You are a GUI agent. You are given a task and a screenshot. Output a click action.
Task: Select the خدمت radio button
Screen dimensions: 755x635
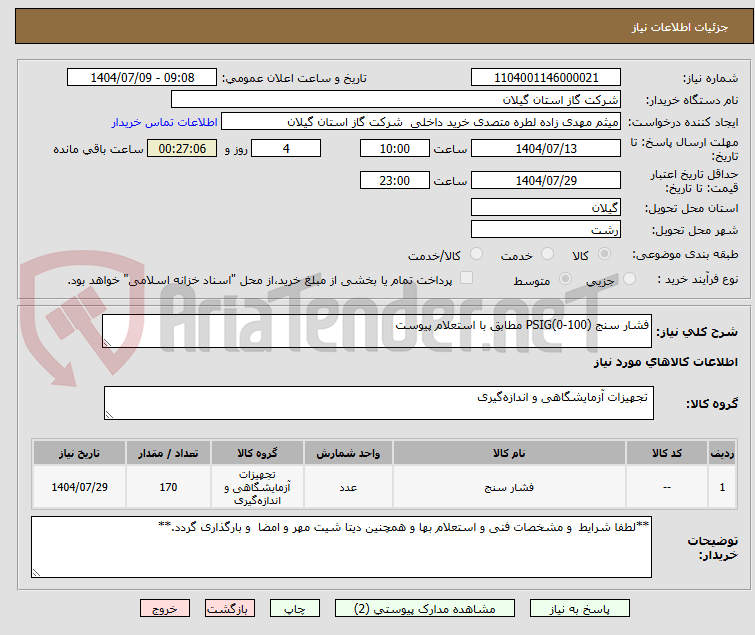point(547,254)
